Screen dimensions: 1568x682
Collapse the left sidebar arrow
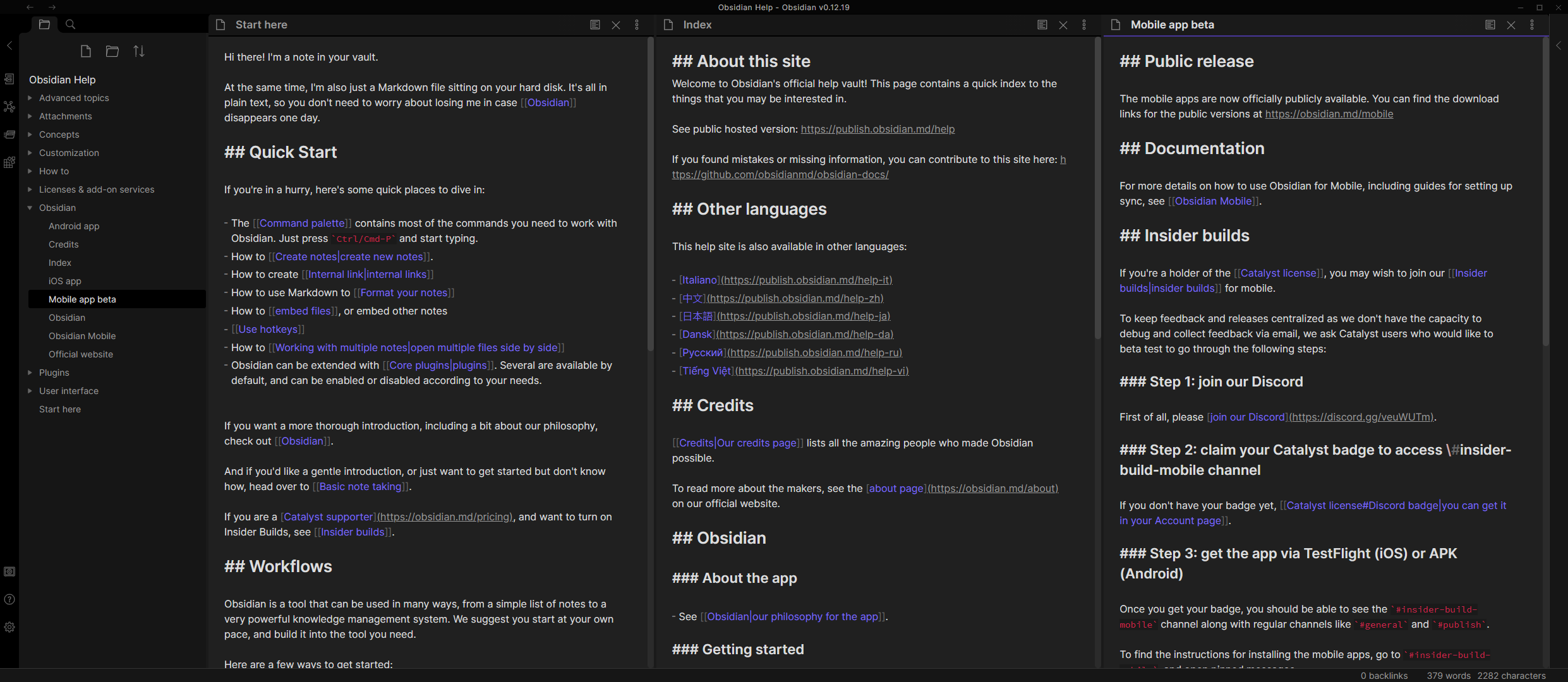coord(9,45)
